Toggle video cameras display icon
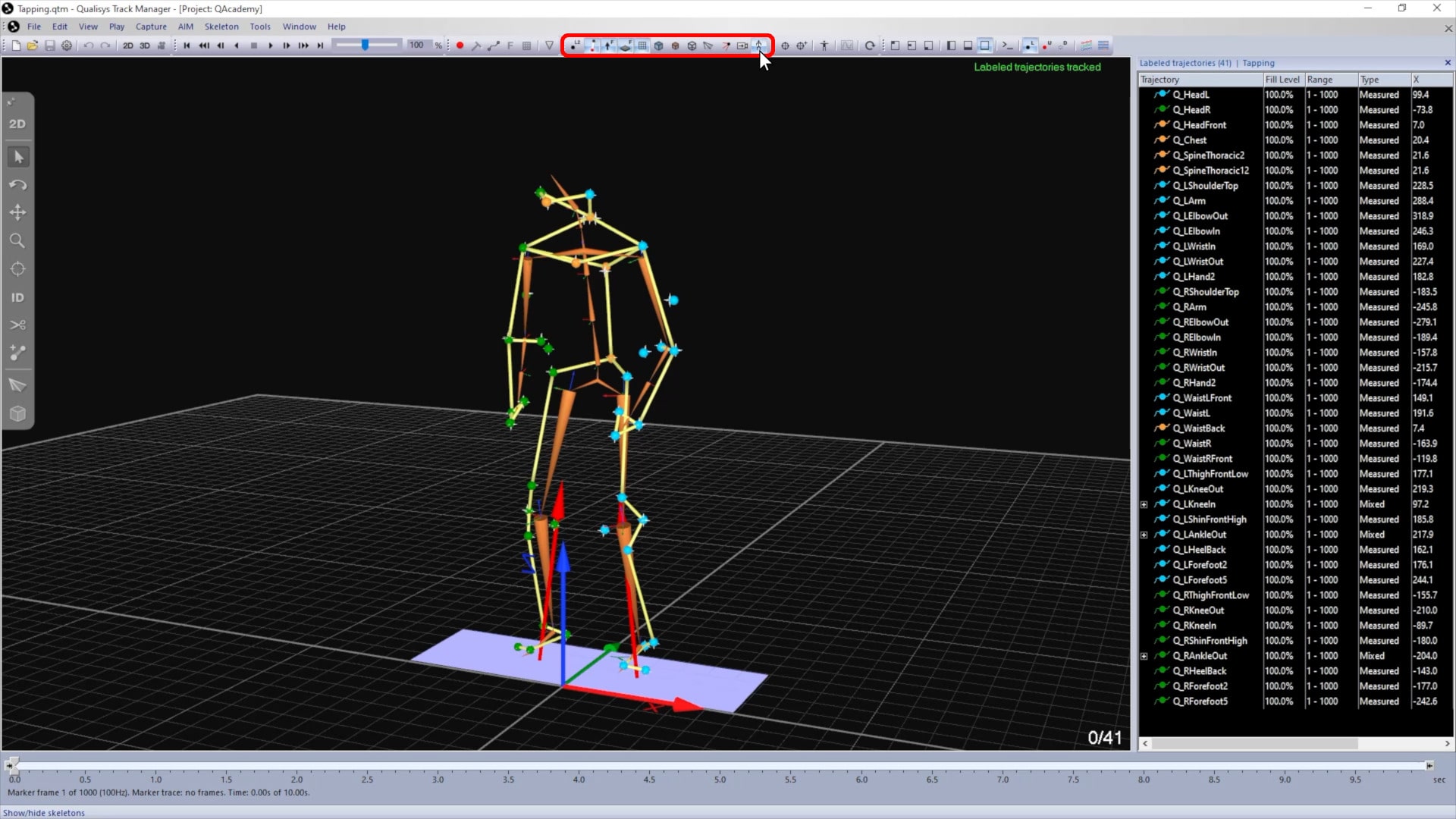The image size is (1456, 819). tap(742, 45)
